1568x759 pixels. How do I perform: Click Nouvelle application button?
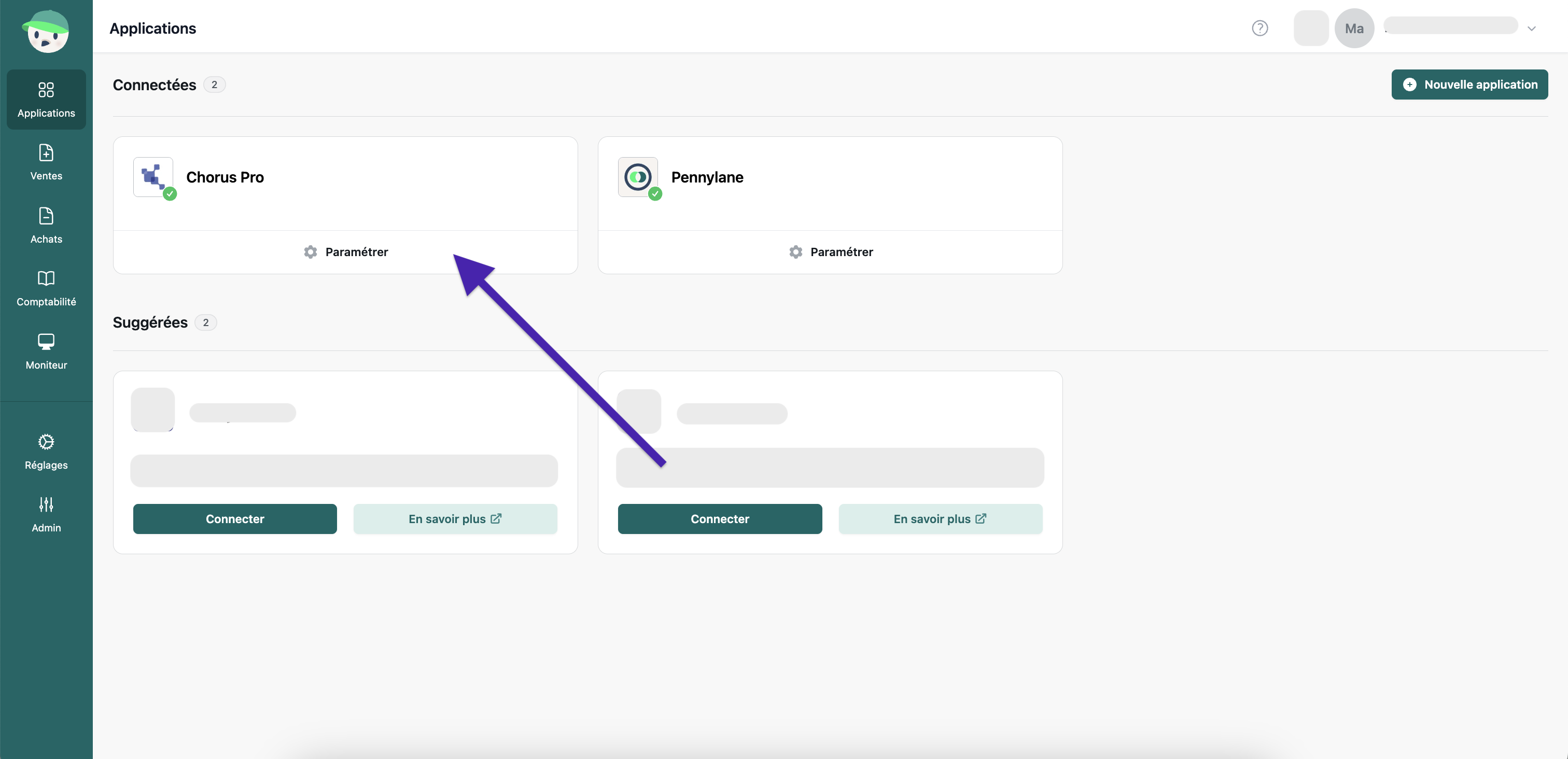pyautogui.click(x=1469, y=85)
